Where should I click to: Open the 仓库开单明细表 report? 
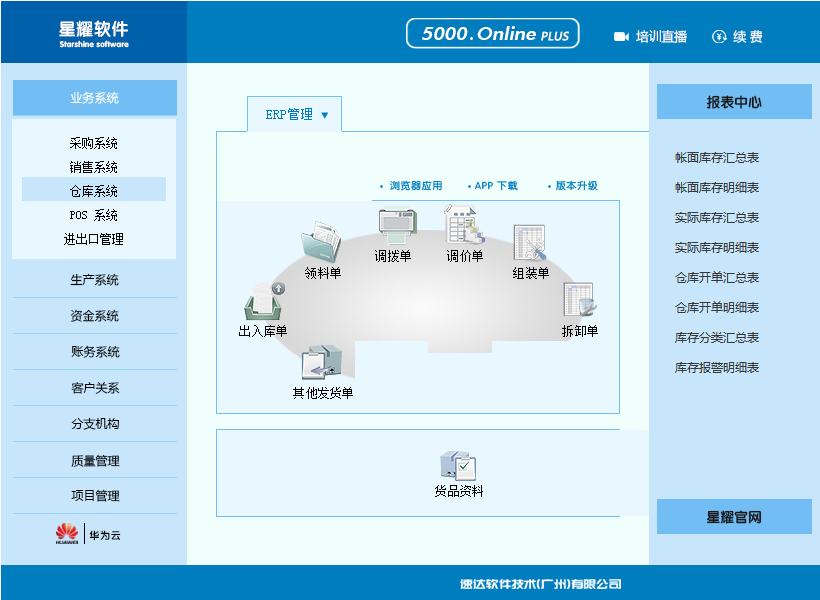click(x=716, y=308)
